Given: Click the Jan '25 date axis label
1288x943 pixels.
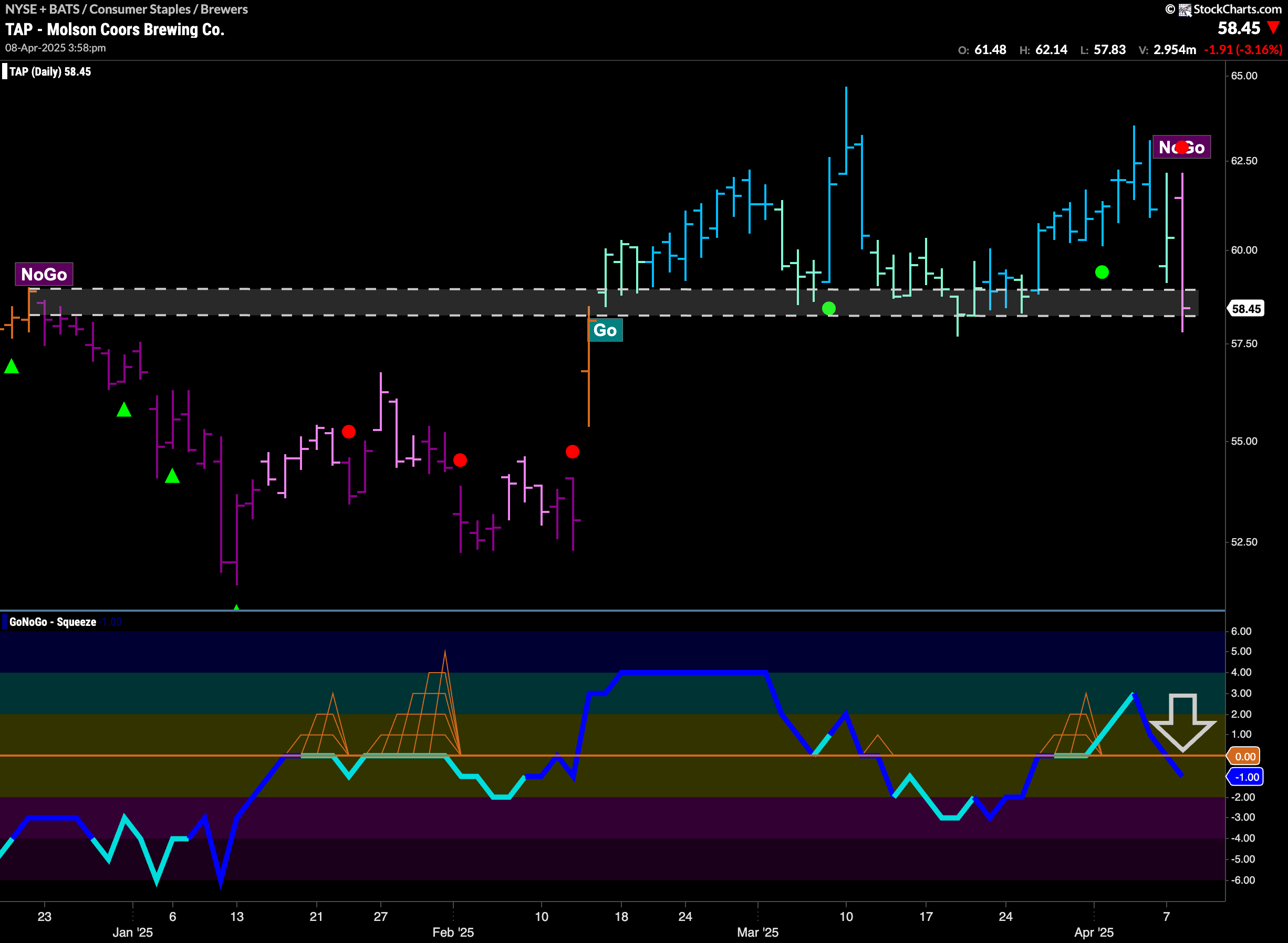Looking at the screenshot, I should (132, 932).
